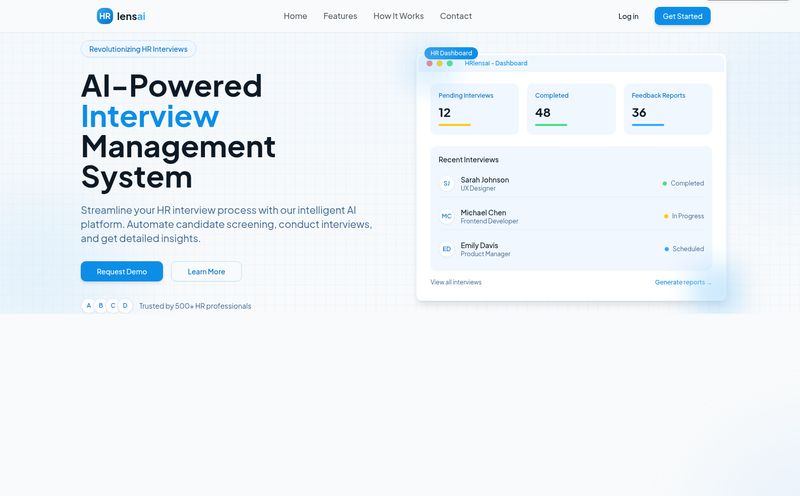Click the green window dot
The height and width of the screenshot is (496, 800).
click(x=449, y=63)
